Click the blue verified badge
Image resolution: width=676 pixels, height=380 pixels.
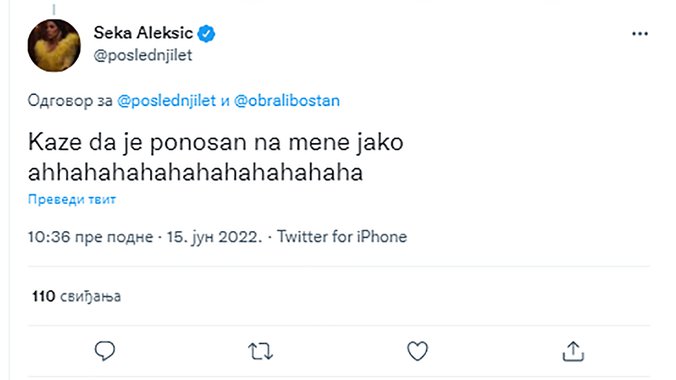click(206, 33)
